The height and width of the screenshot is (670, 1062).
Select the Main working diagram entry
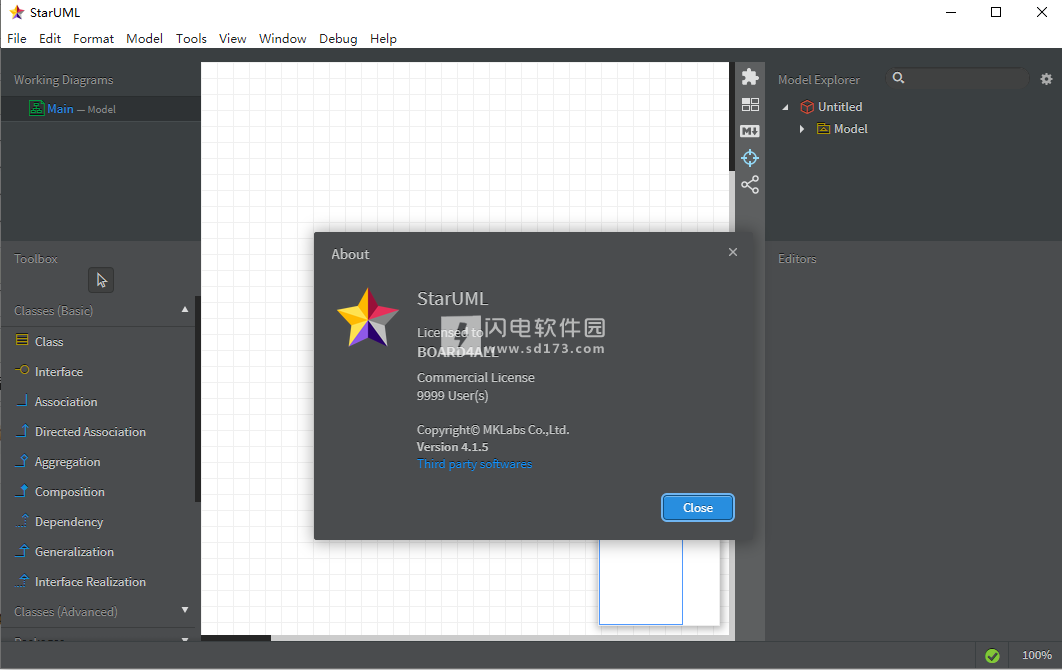click(101, 108)
